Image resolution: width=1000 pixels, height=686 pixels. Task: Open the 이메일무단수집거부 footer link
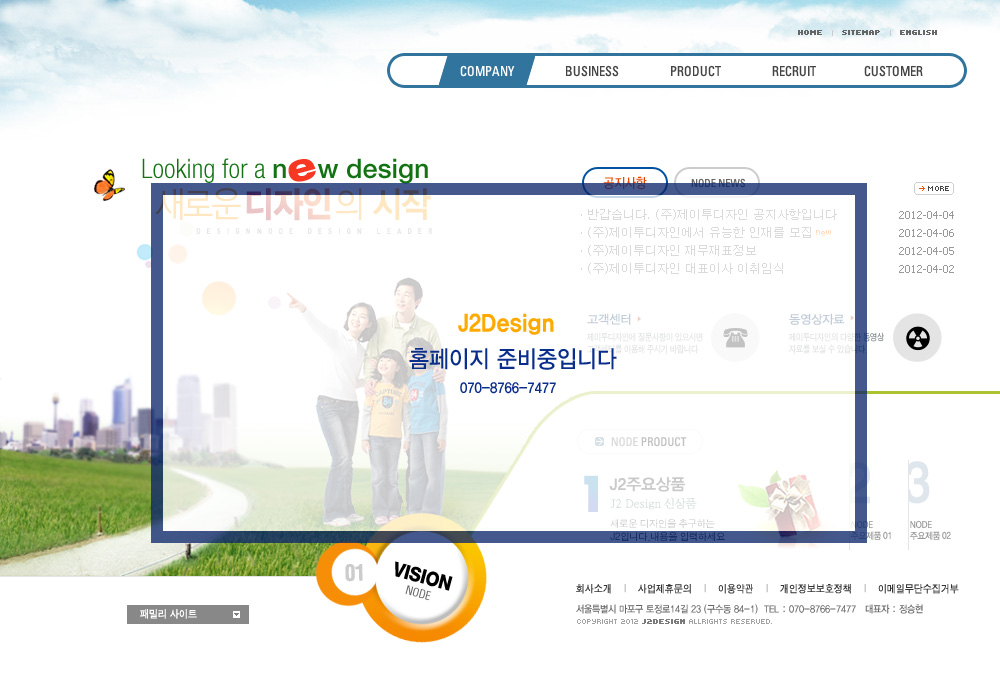[918, 588]
